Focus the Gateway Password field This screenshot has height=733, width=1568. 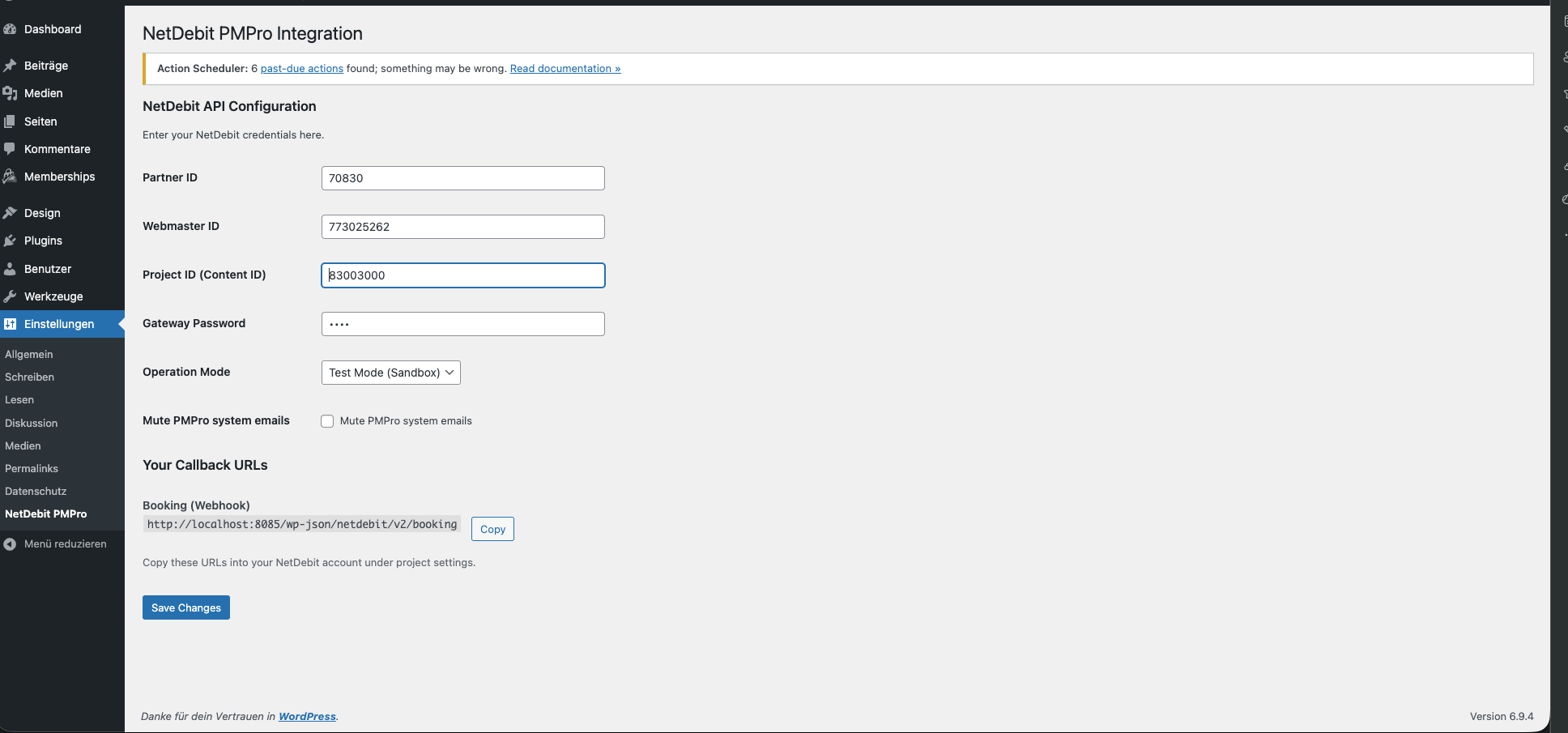(x=463, y=324)
